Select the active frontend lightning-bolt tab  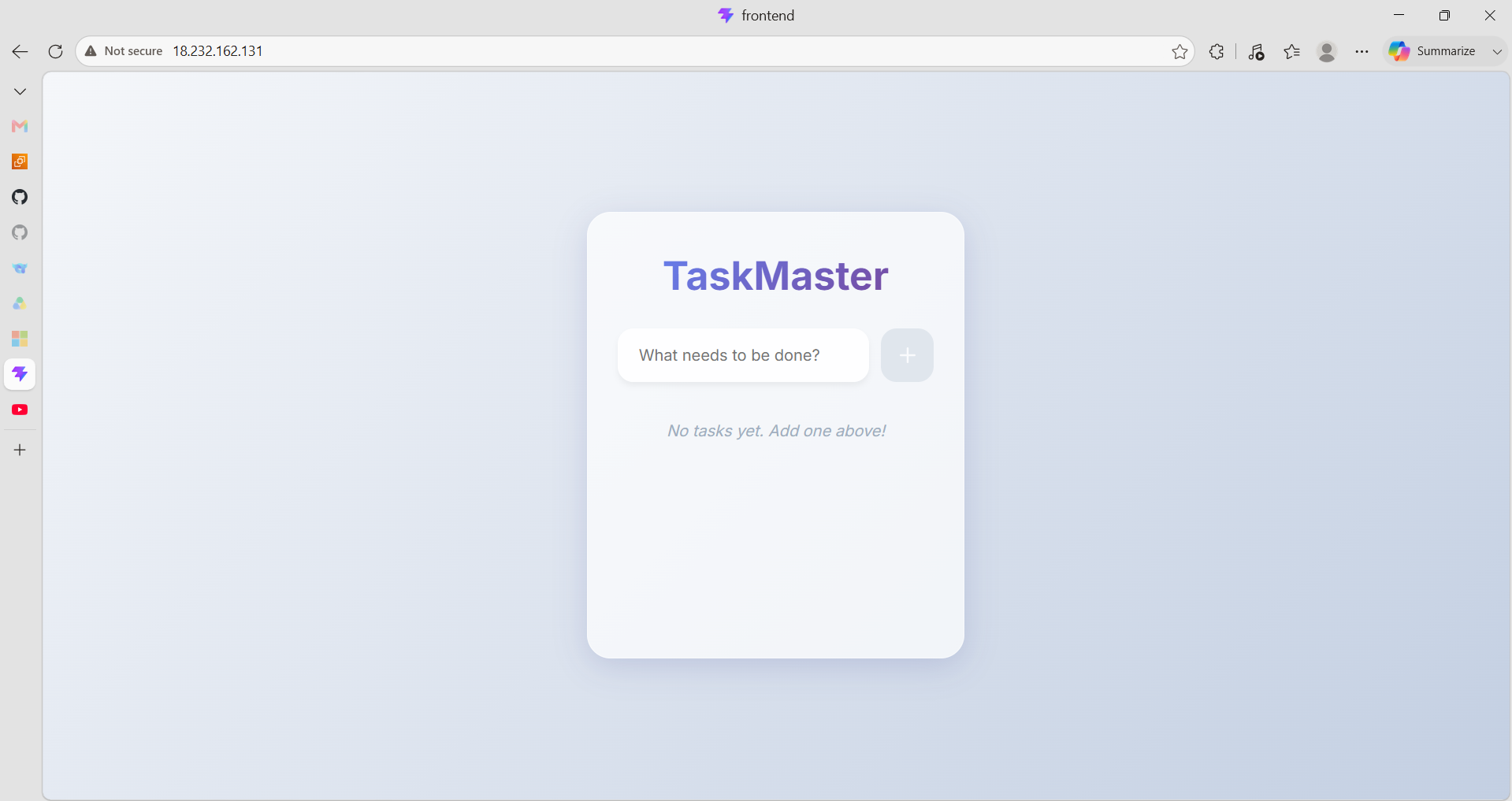[x=20, y=374]
